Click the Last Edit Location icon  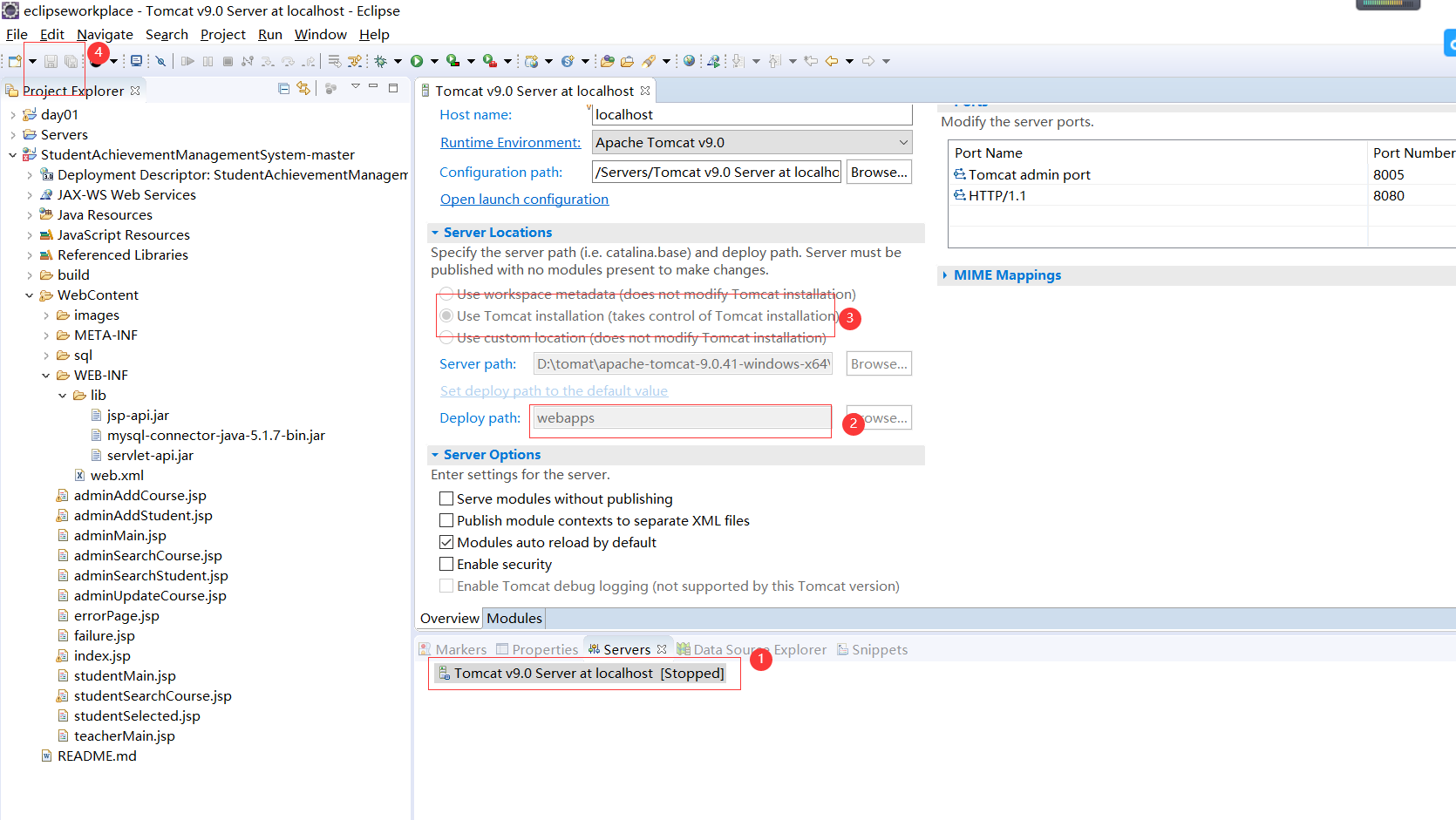pos(811,61)
